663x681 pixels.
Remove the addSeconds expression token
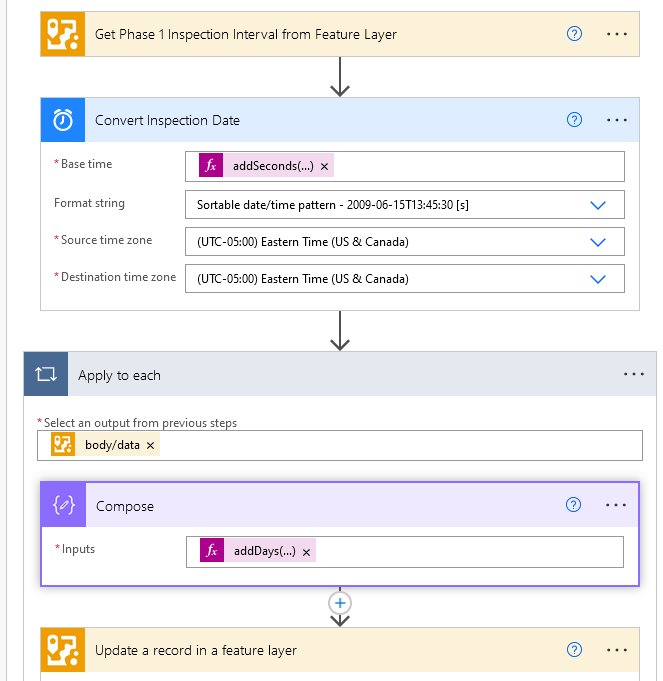(325, 166)
